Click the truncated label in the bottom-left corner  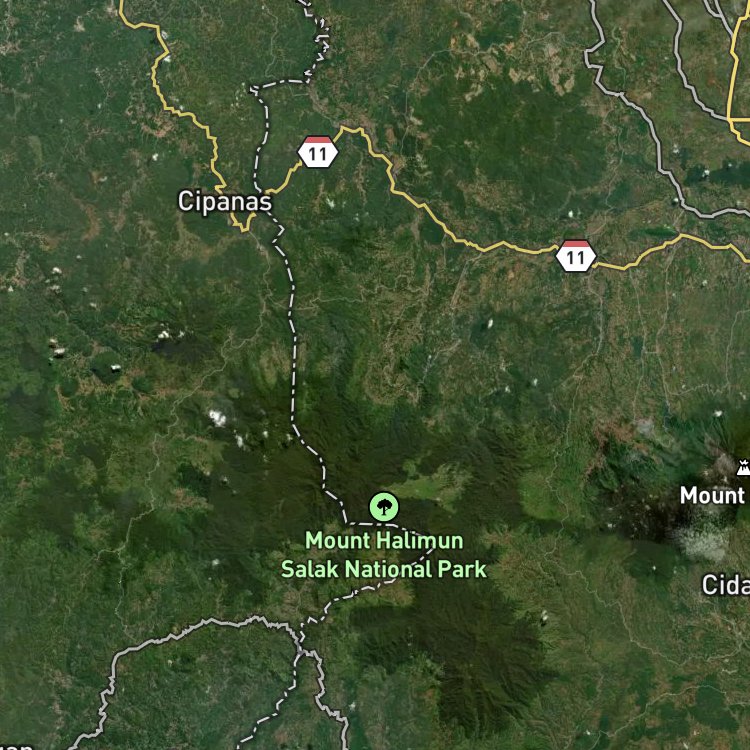pyautogui.click(x=15, y=746)
